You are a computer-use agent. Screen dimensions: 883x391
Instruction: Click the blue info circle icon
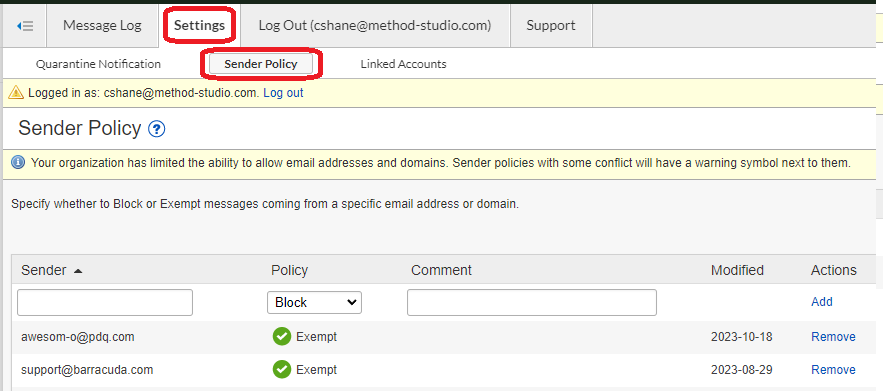click(x=19, y=163)
